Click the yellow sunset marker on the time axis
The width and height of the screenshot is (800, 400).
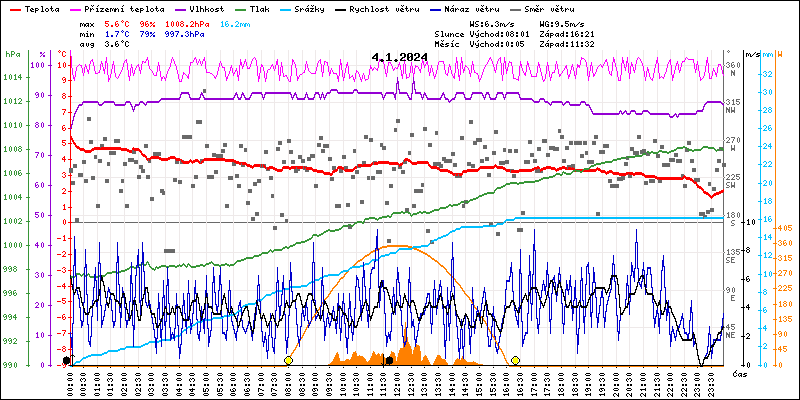[515, 360]
